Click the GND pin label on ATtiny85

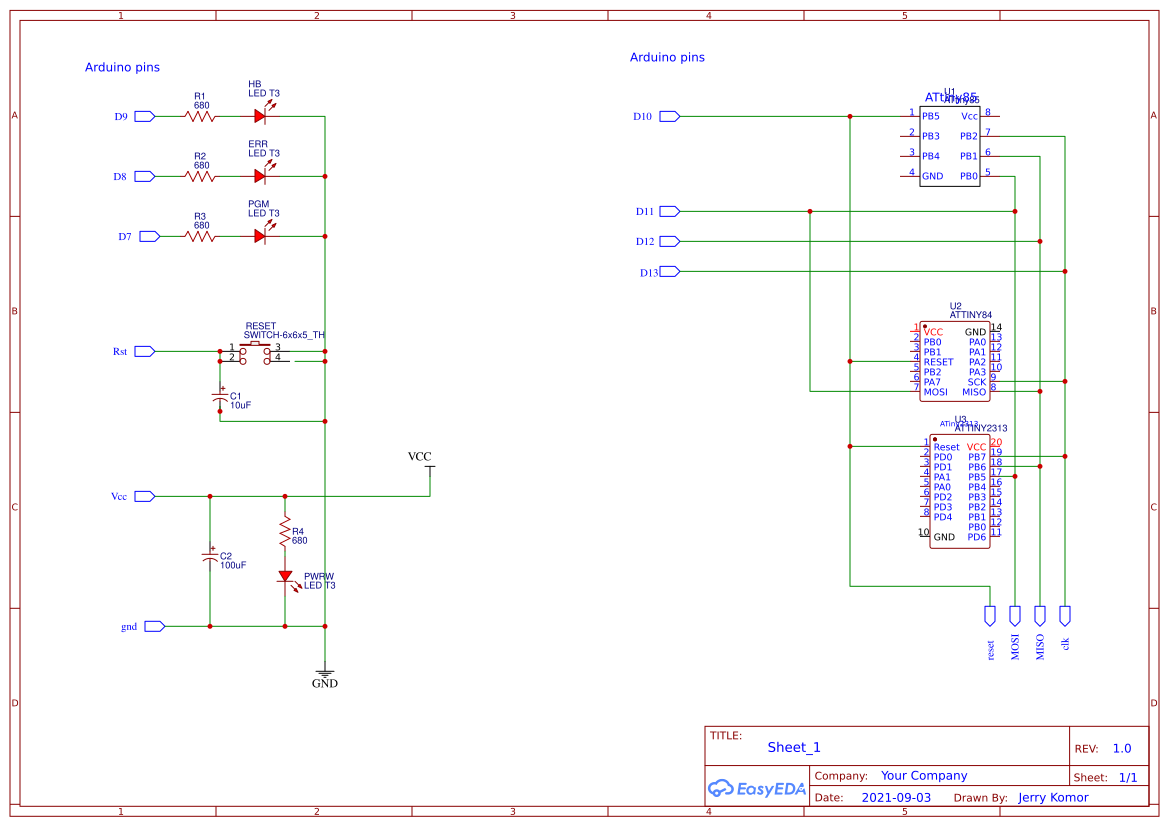point(933,177)
